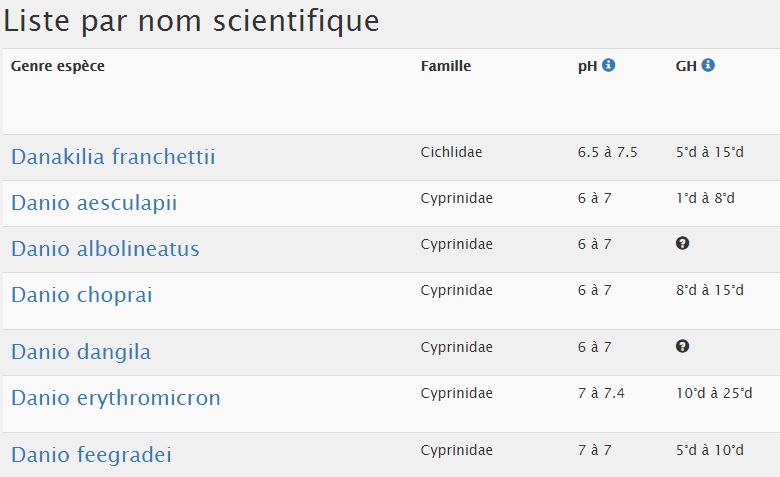Viewport: 780px width, 477px height.
Task: Click Cichlidae family cell for Danakilia
Action: (451, 152)
